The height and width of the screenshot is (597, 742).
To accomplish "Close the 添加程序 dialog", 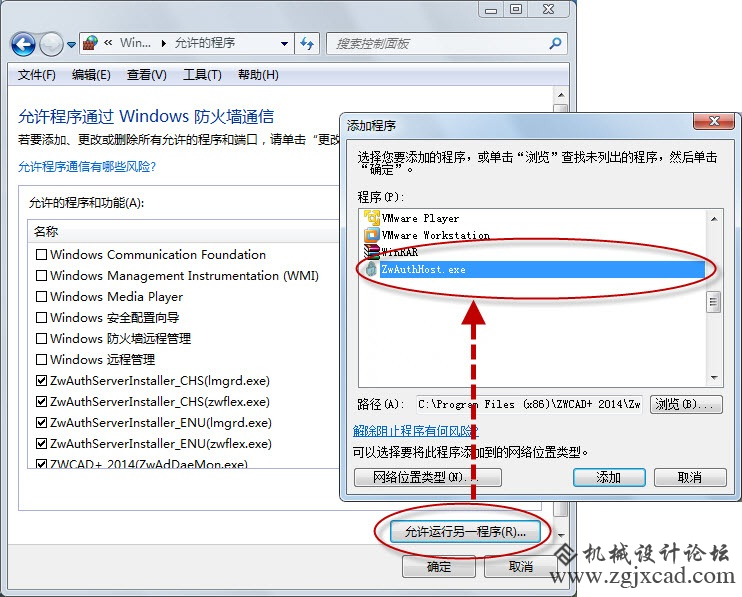I will tap(714, 121).
